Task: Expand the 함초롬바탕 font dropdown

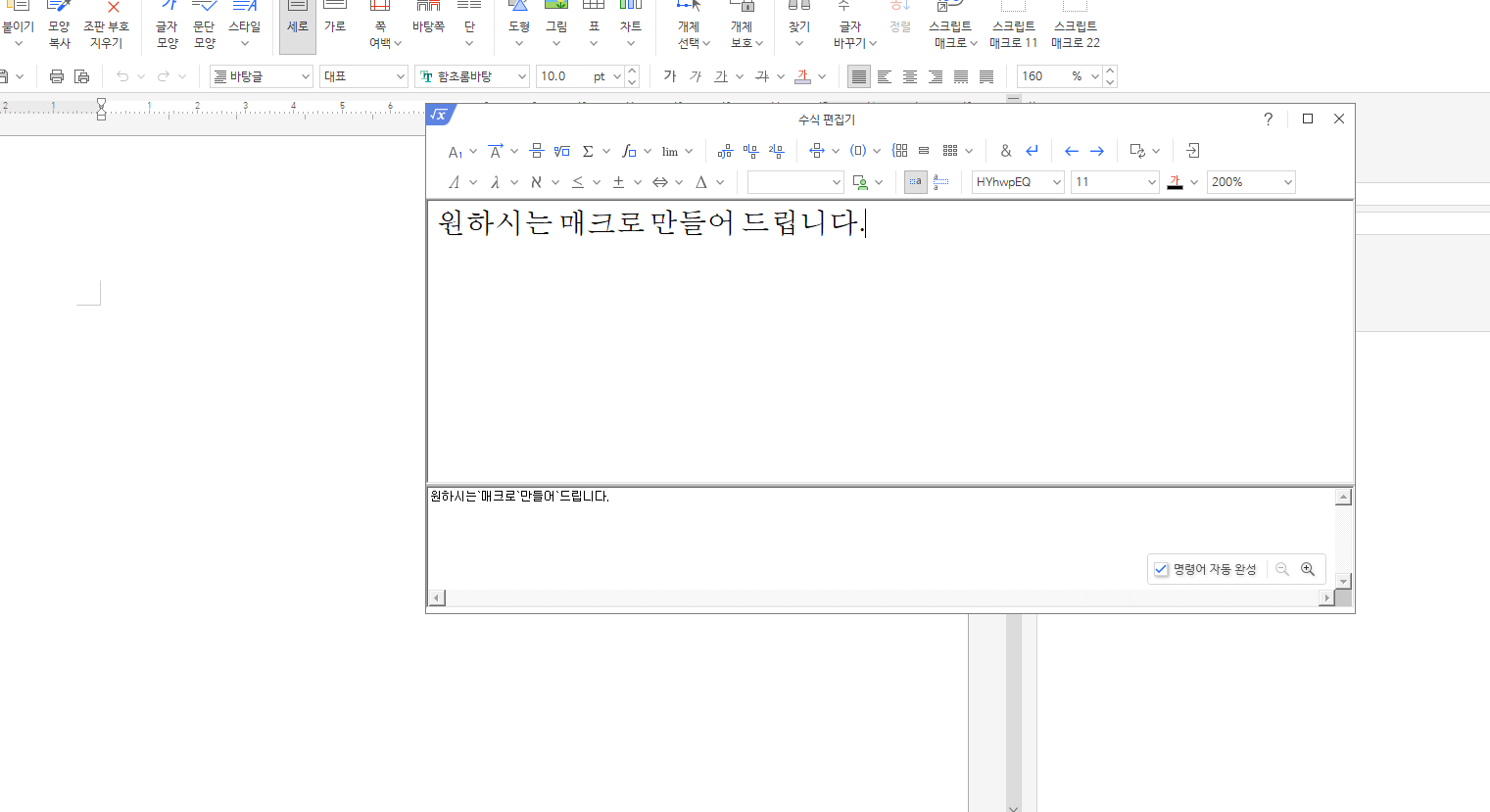Action: click(521, 76)
